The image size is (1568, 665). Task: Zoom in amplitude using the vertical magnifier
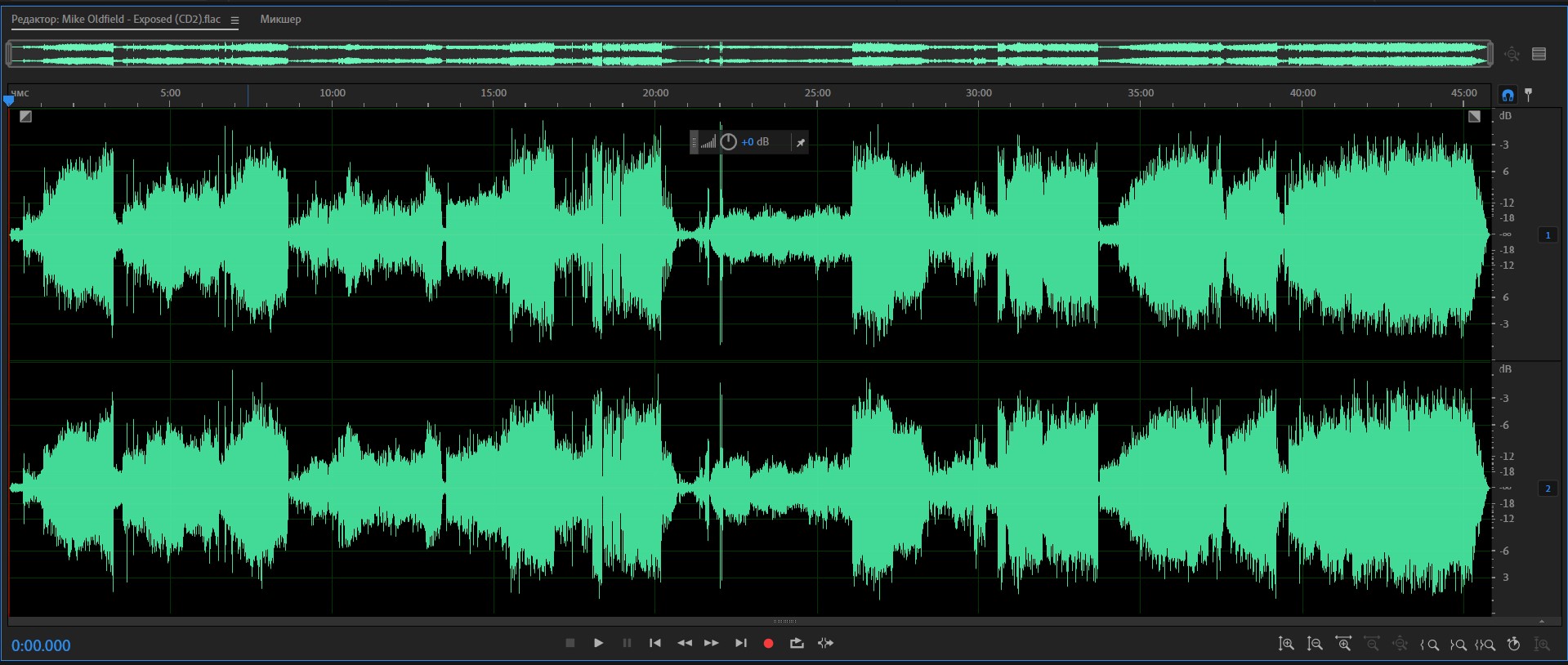1285,645
